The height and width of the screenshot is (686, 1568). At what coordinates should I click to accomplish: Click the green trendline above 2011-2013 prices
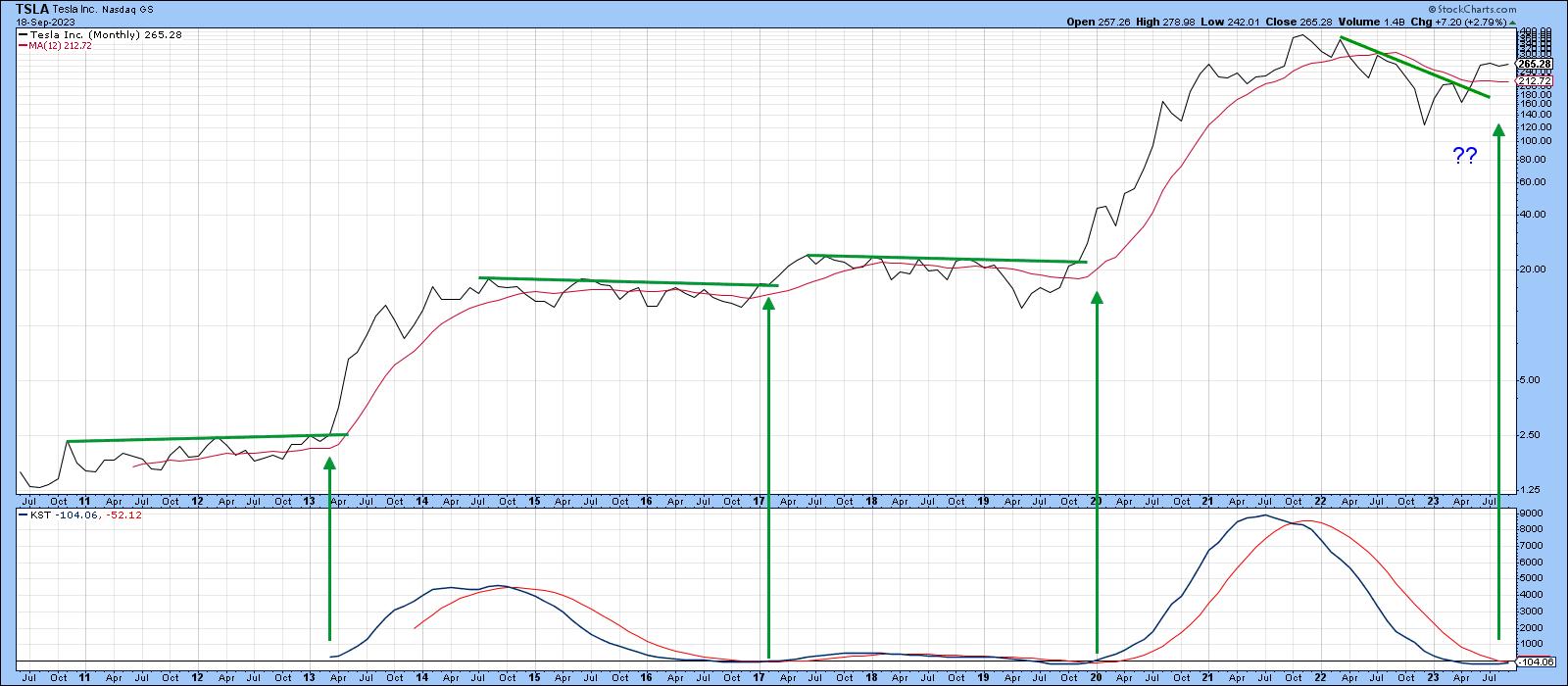click(206, 438)
